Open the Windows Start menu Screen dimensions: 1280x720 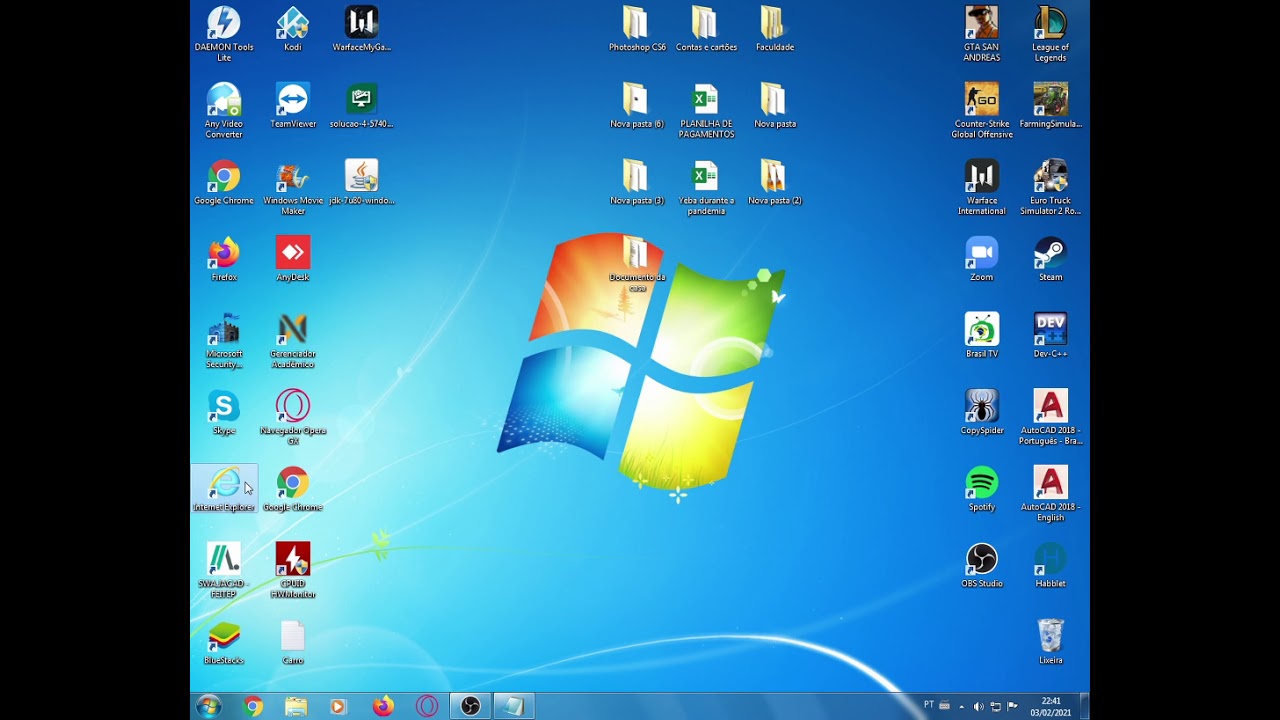point(209,707)
